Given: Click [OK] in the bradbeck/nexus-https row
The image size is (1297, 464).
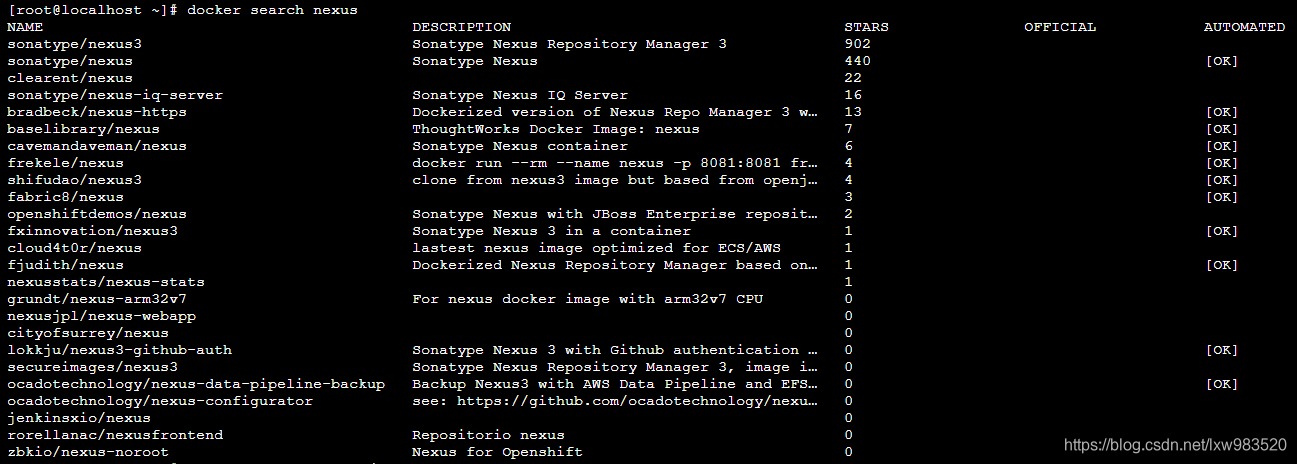Looking at the screenshot, I should click(x=1221, y=112).
